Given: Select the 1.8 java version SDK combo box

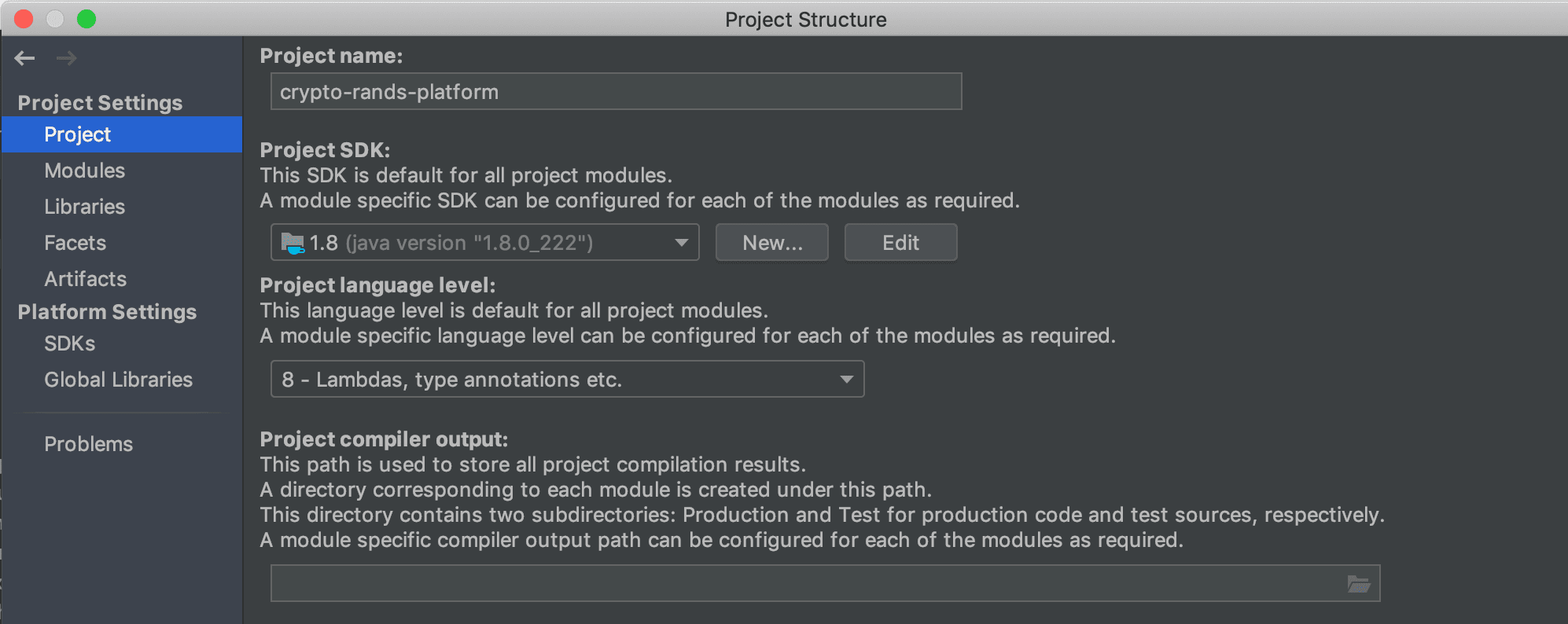Looking at the screenshot, I should pos(472,243).
